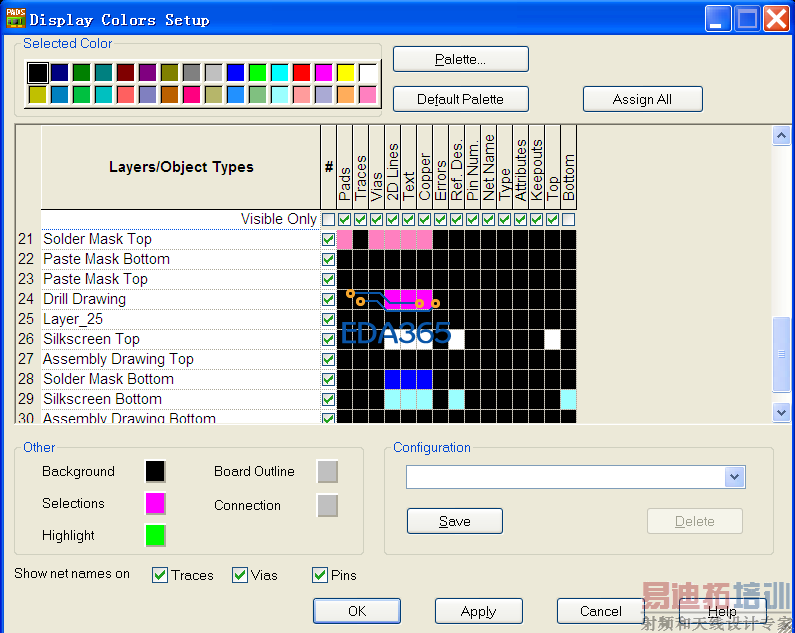The image size is (795, 633).
Task: Toggle Paste Mask Bottom layer checkbox
Action: [329, 259]
